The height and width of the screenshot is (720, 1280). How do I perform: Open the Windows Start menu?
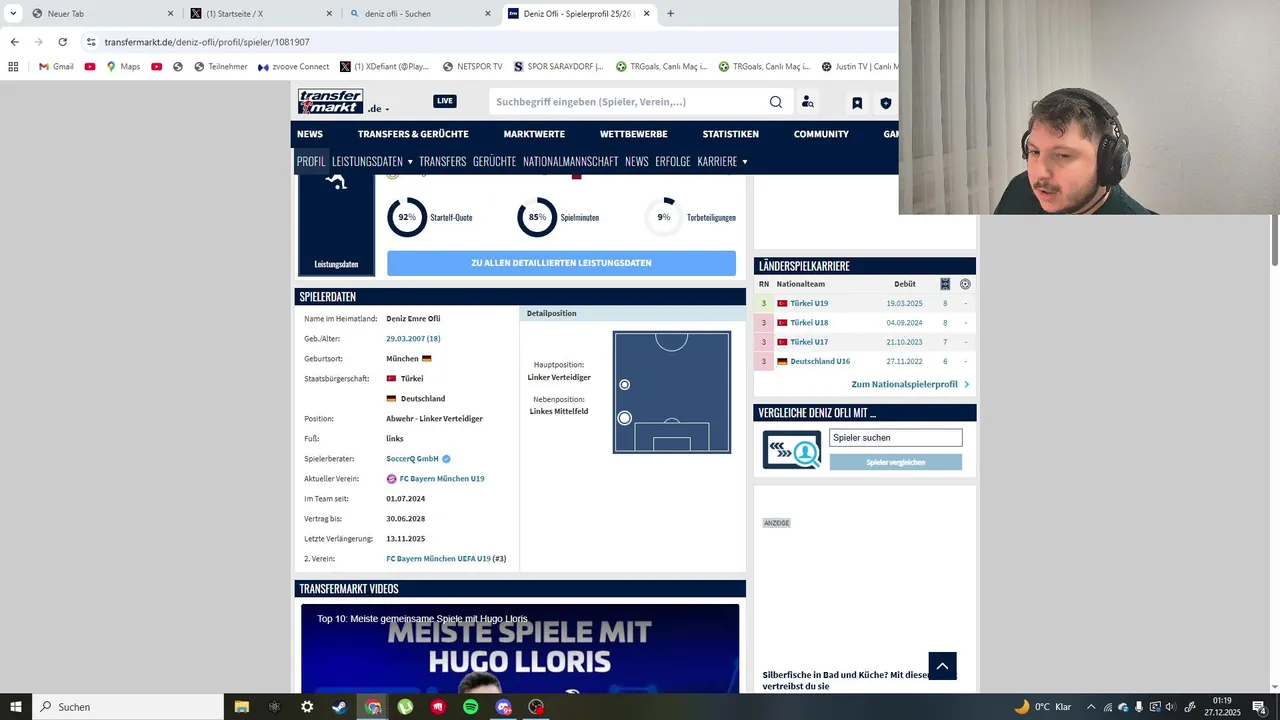pyautogui.click(x=16, y=707)
